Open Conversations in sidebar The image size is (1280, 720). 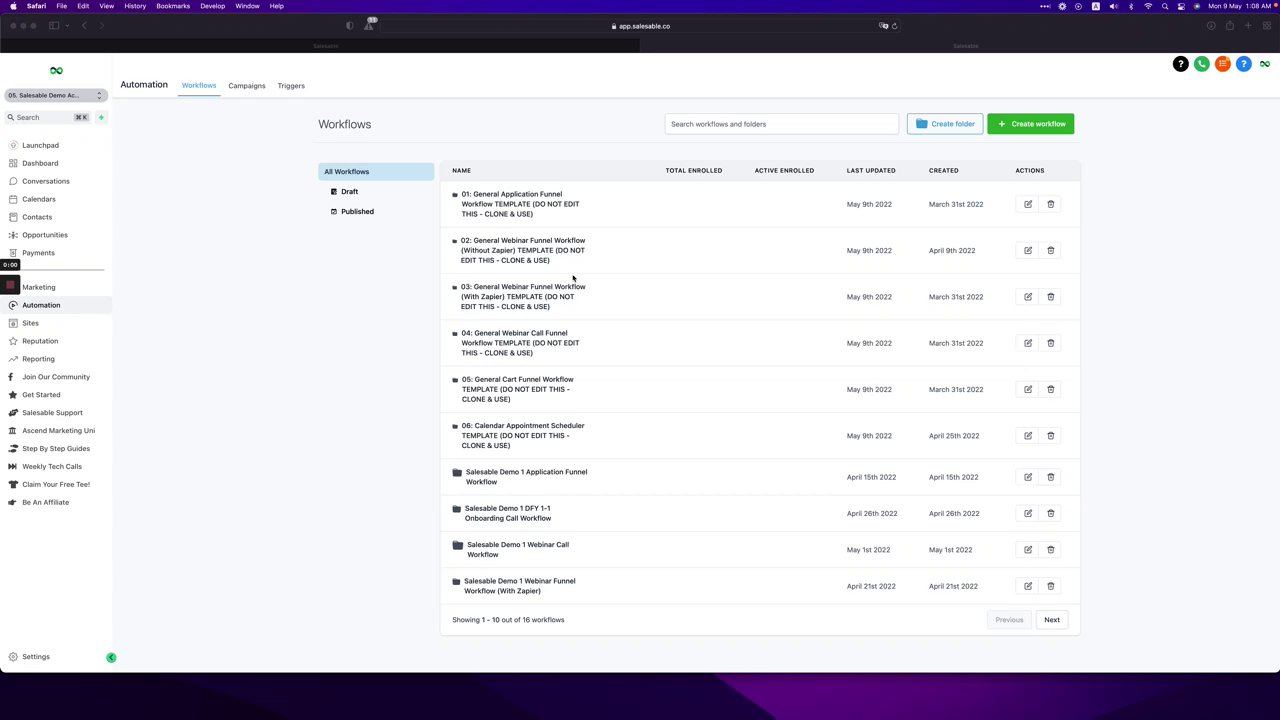[46, 181]
